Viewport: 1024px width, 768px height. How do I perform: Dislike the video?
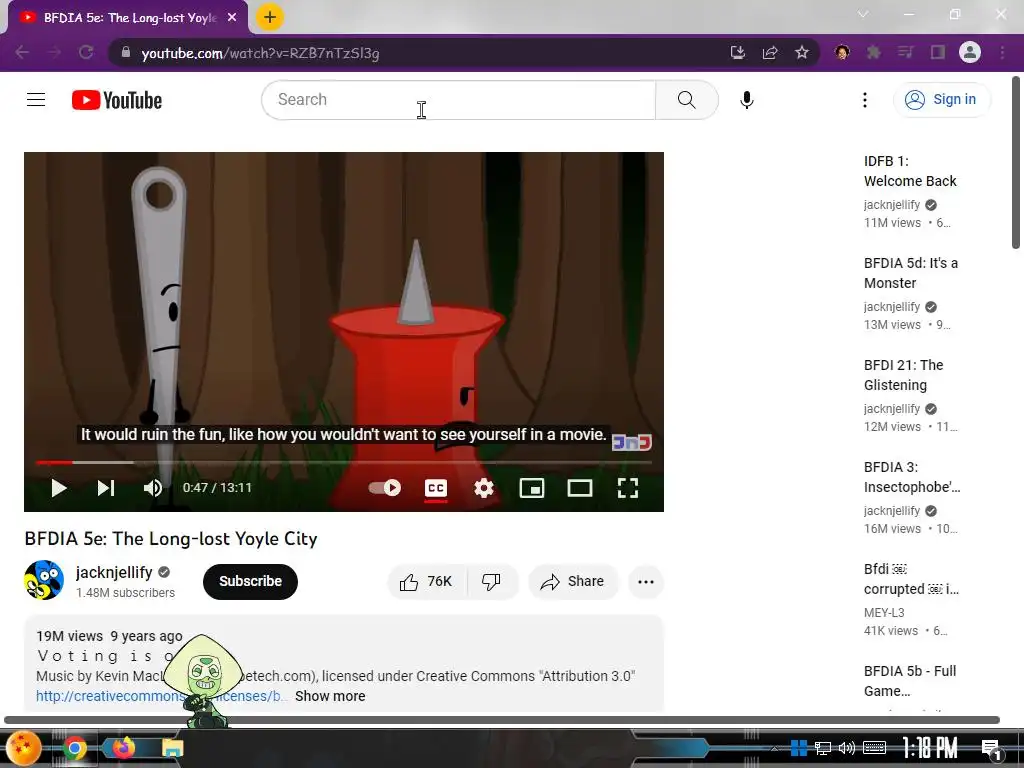[x=492, y=581]
